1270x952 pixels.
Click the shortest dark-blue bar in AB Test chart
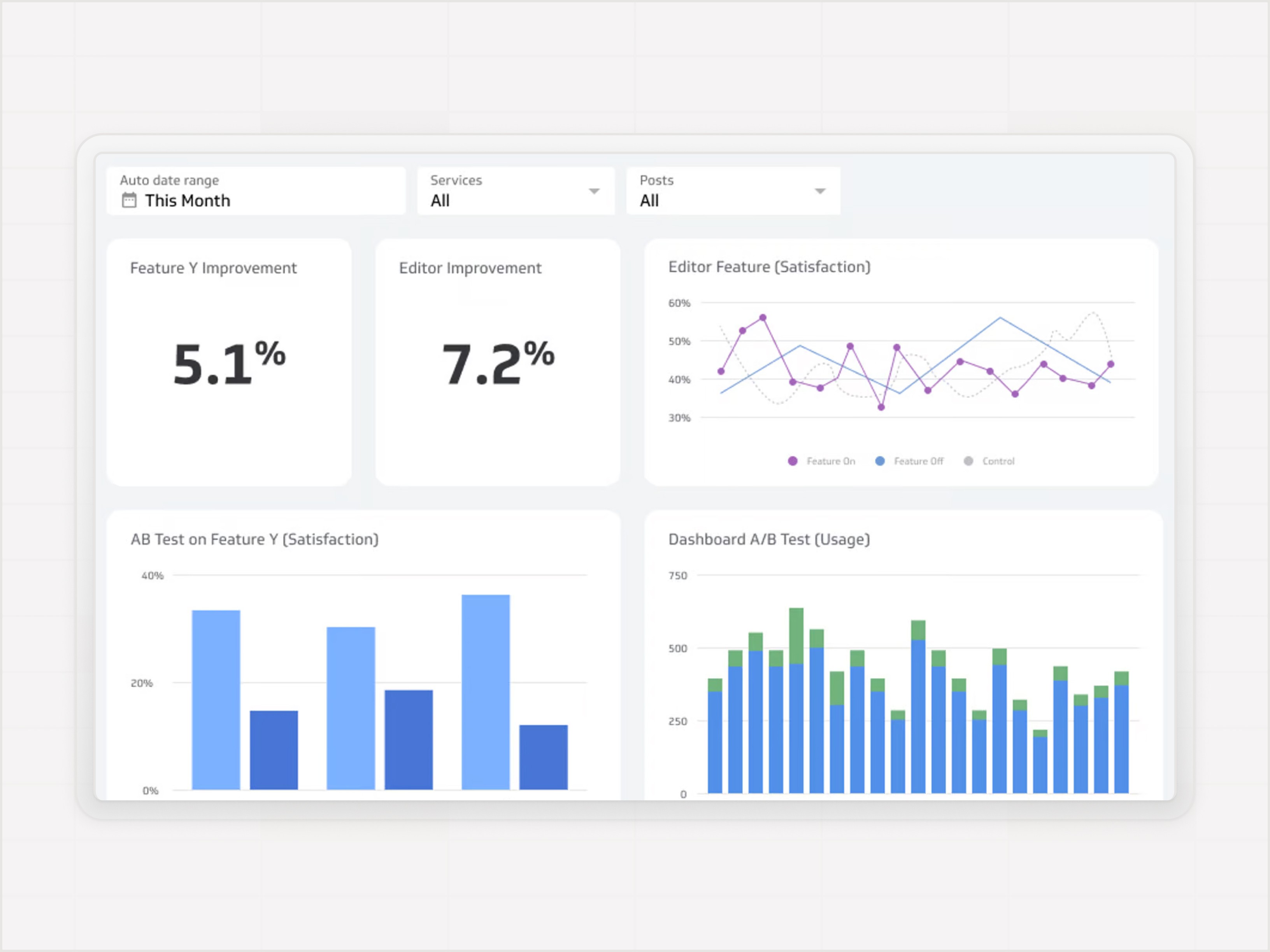(544, 758)
